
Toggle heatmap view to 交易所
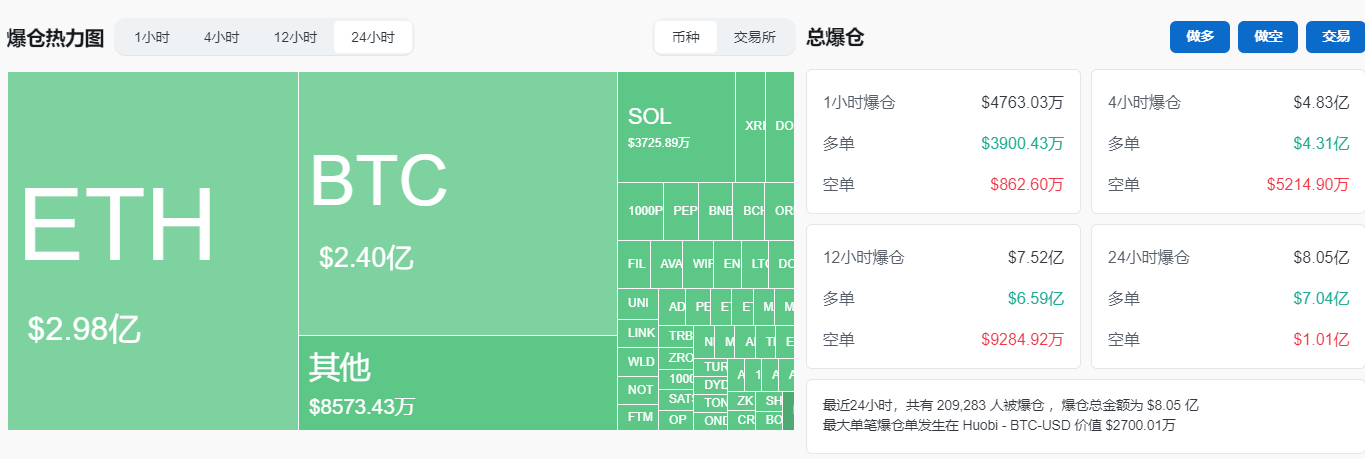(x=754, y=38)
